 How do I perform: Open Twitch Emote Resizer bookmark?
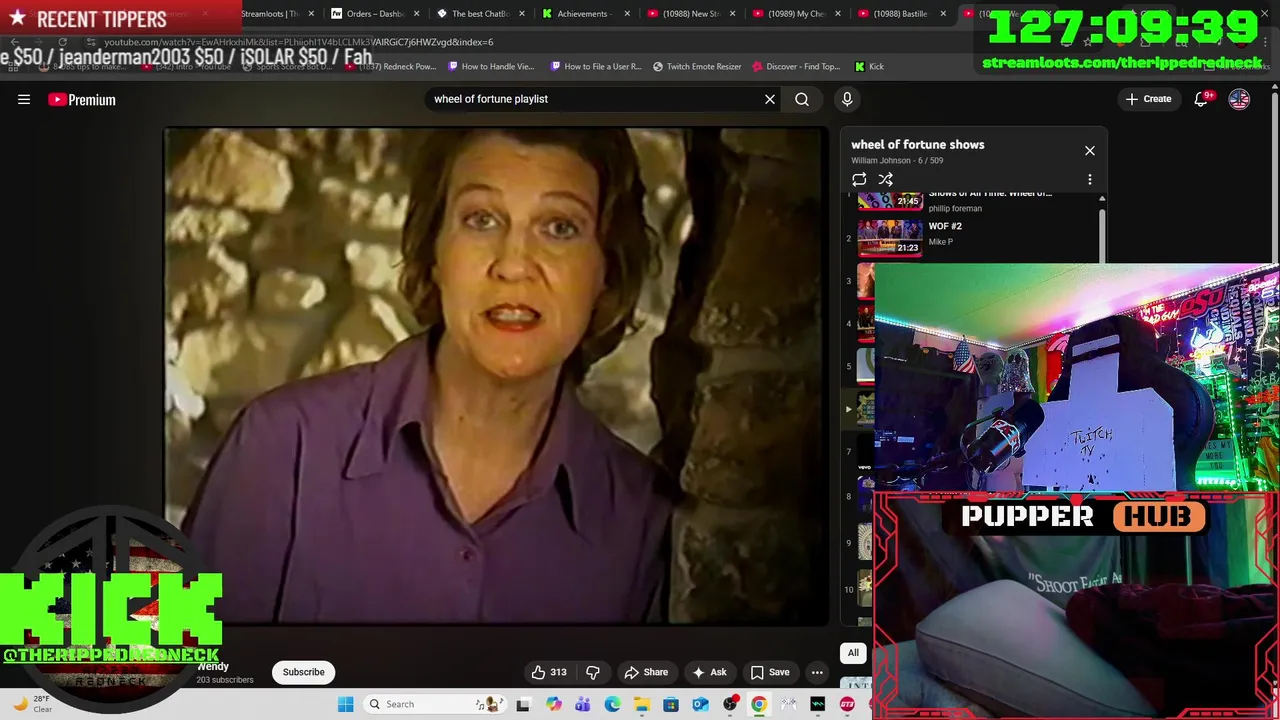coord(697,67)
